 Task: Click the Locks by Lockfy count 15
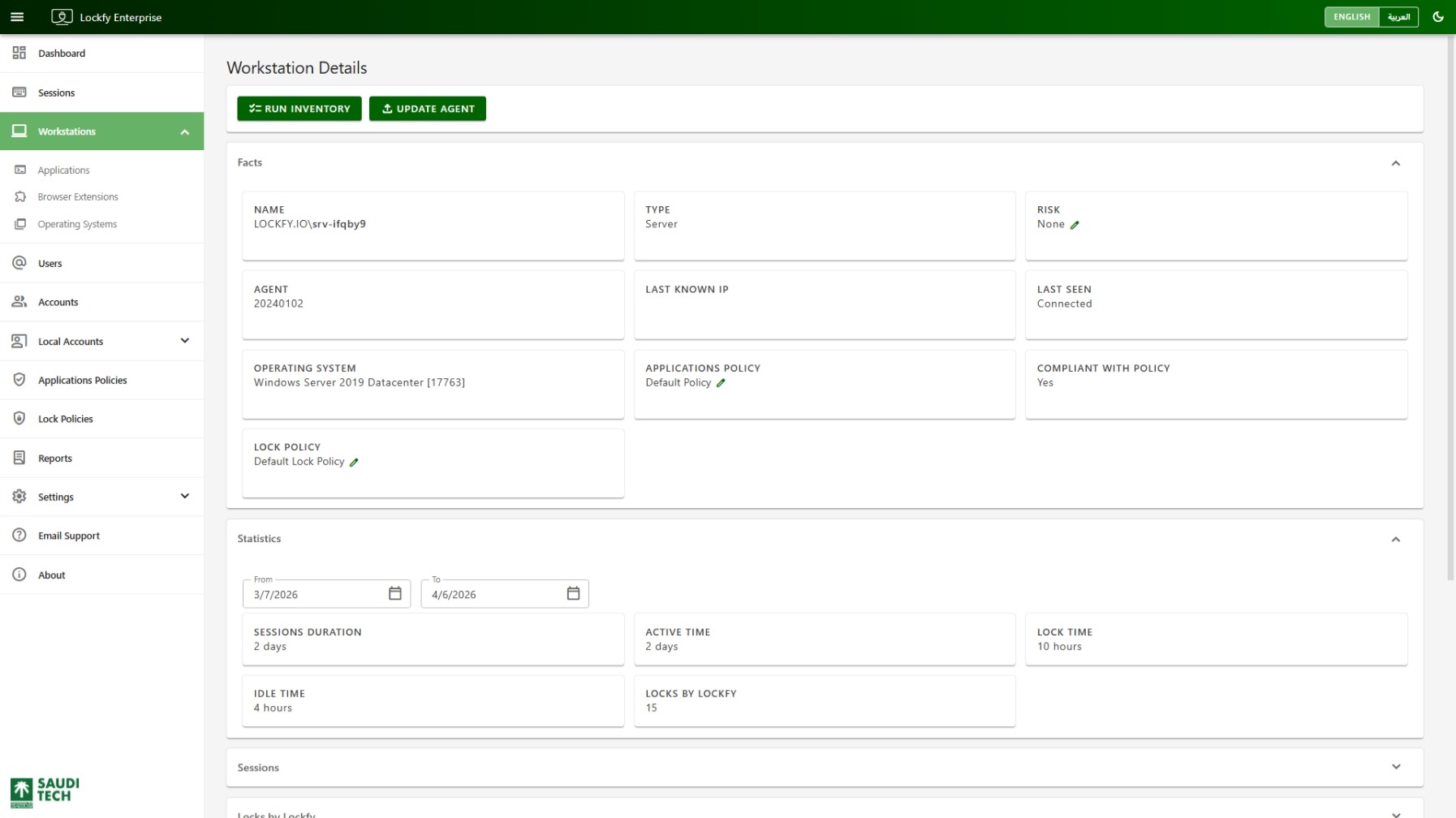click(651, 708)
